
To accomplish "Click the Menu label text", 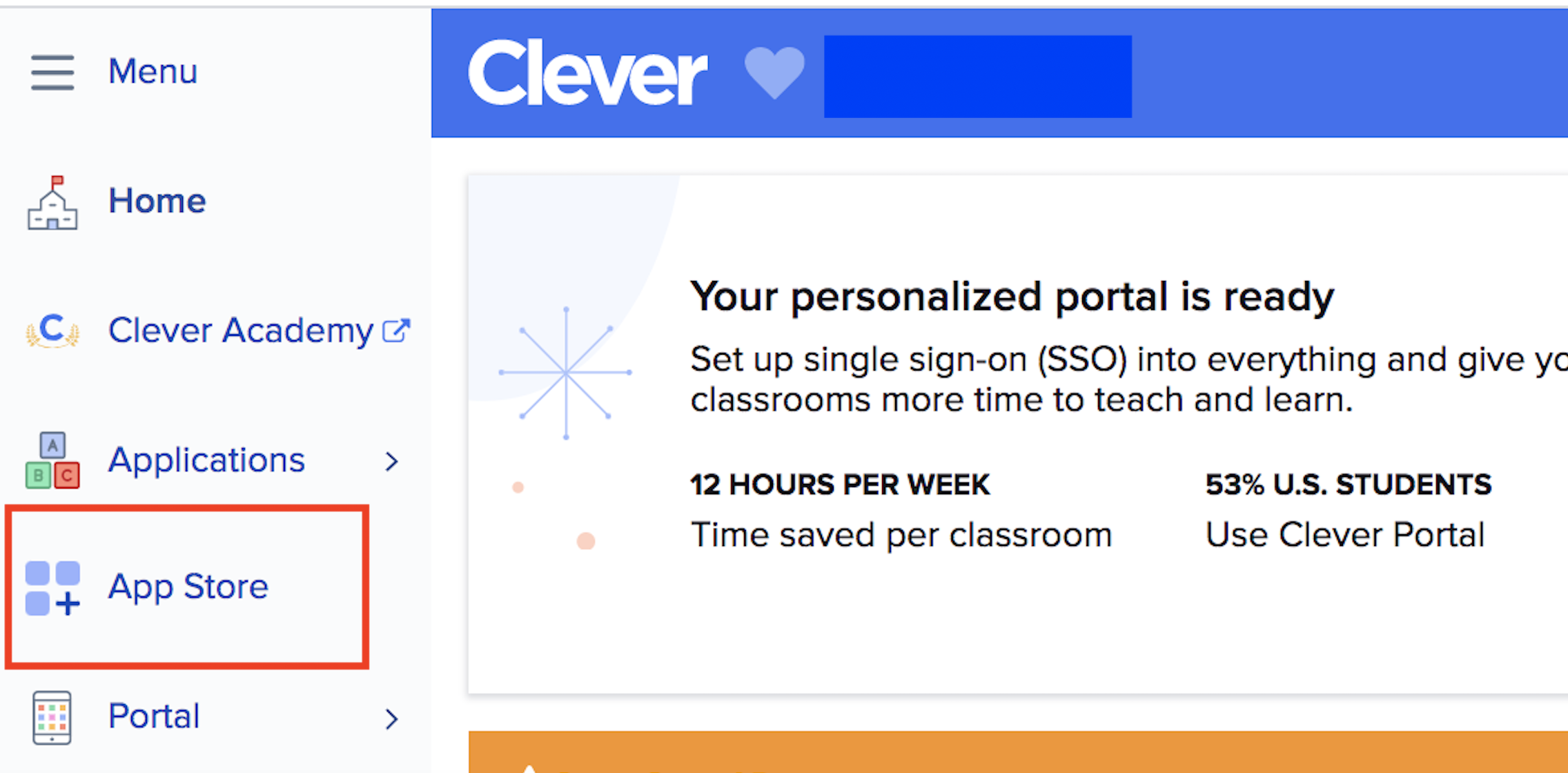I will coord(153,72).
